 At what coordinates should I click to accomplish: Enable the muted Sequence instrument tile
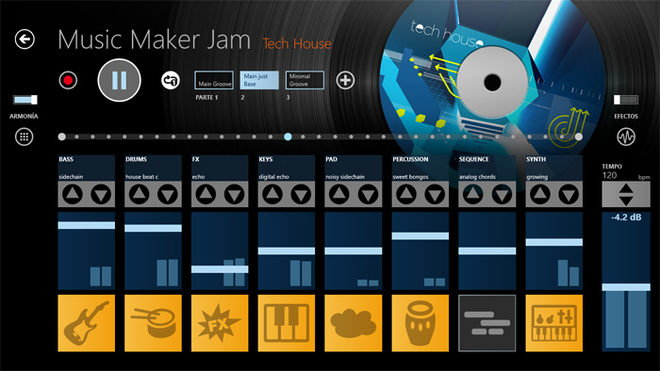pos(487,323)
